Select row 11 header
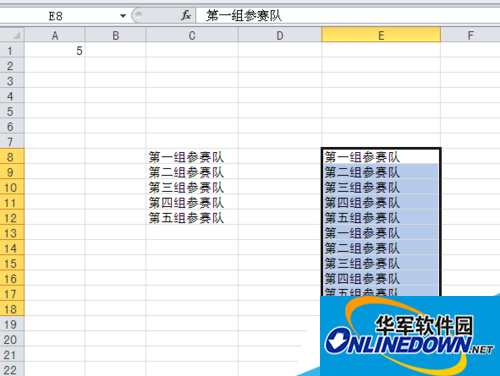500x376 pixels. pos(12,203)
